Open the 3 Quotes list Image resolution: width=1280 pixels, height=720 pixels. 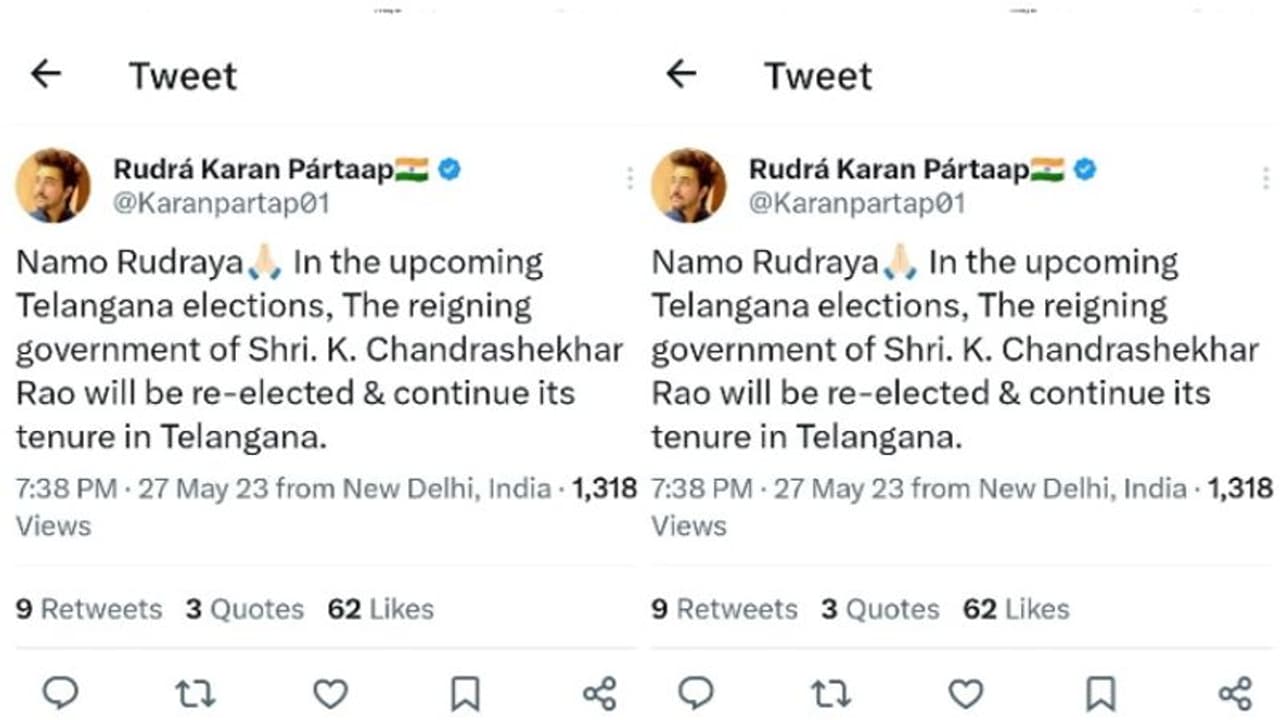pyautogui.click(x=245, y=609)
